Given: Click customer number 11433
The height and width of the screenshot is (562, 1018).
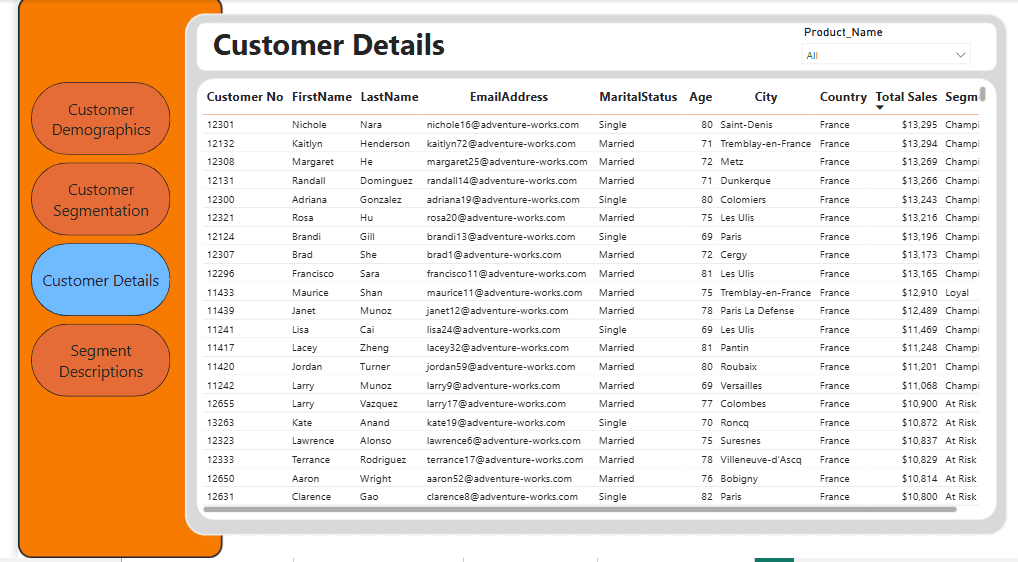Looking at the screenshot, I should click(221, 293).
